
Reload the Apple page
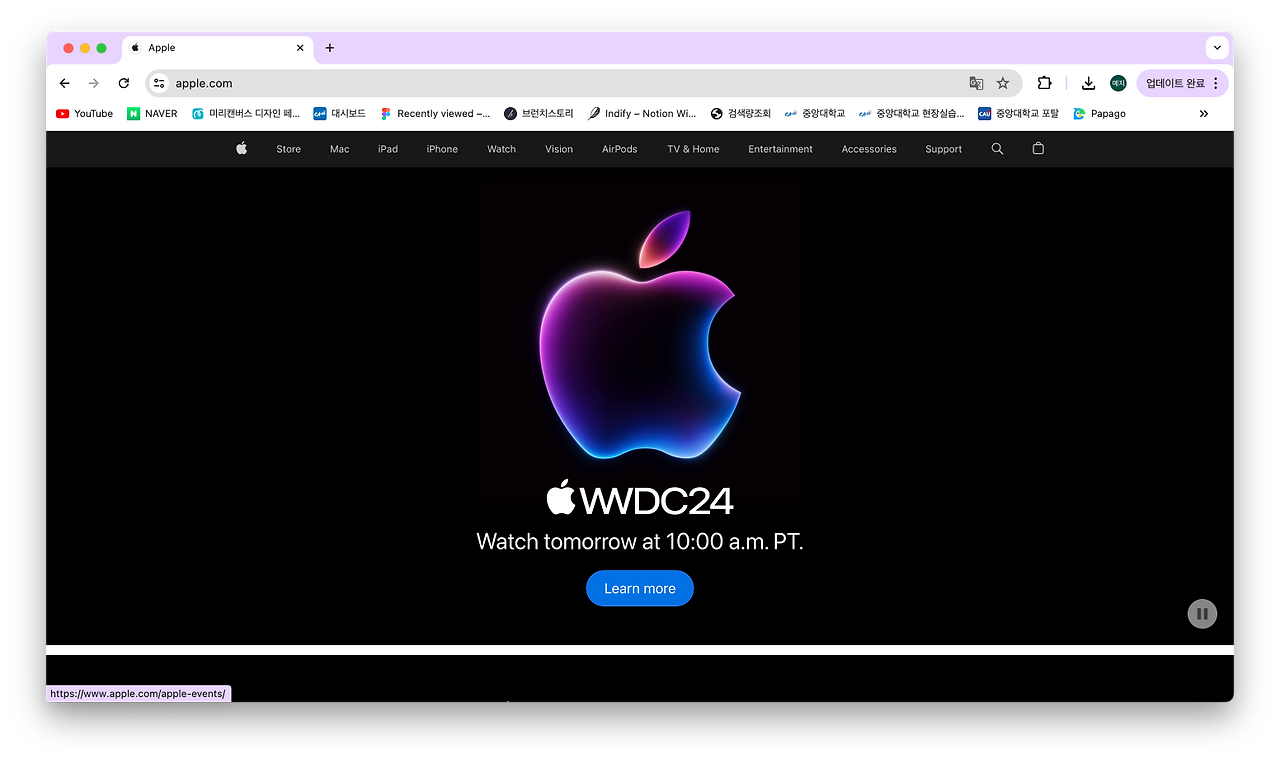pos(124,83)
